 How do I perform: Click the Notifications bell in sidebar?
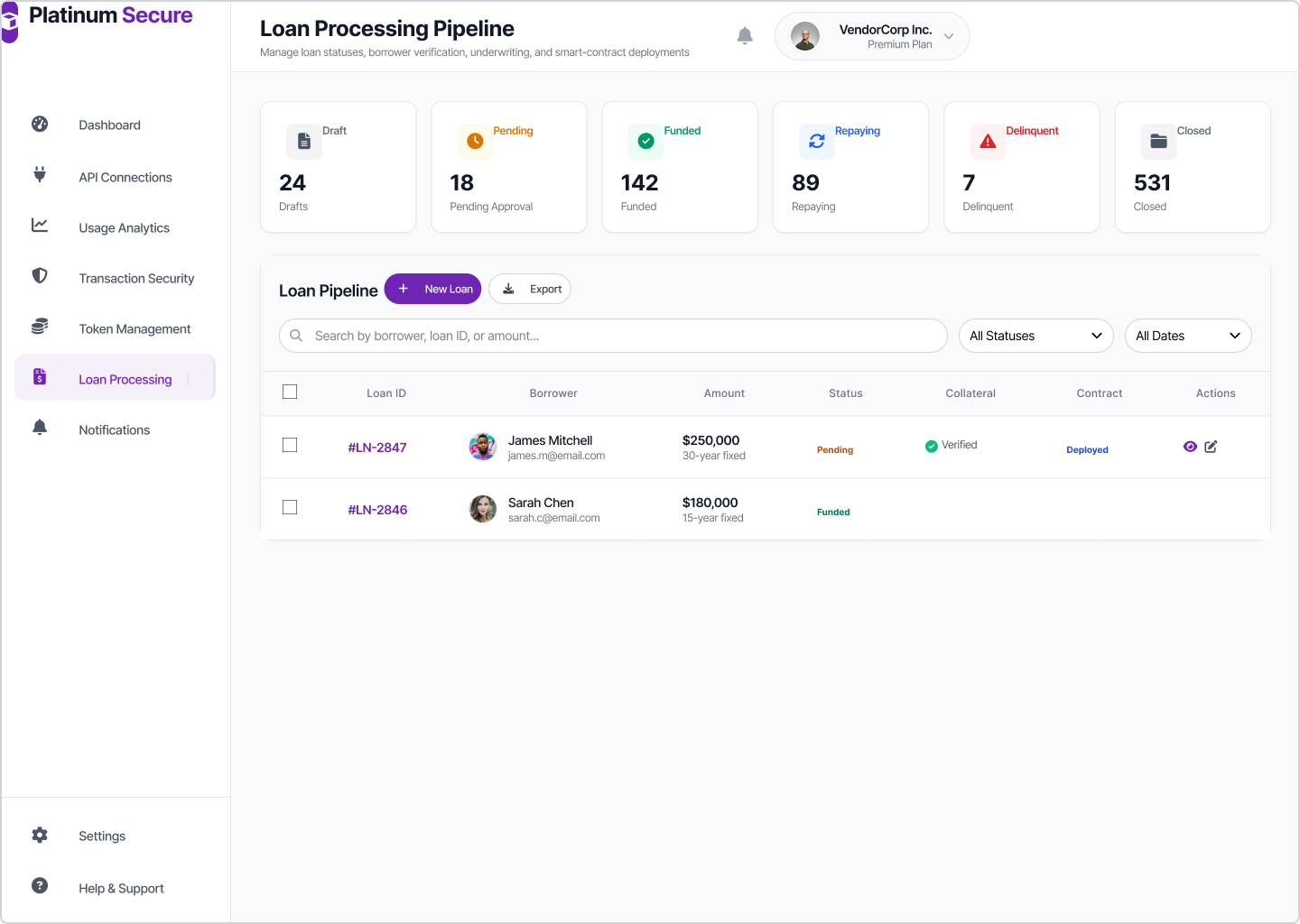tap(40, 427)
